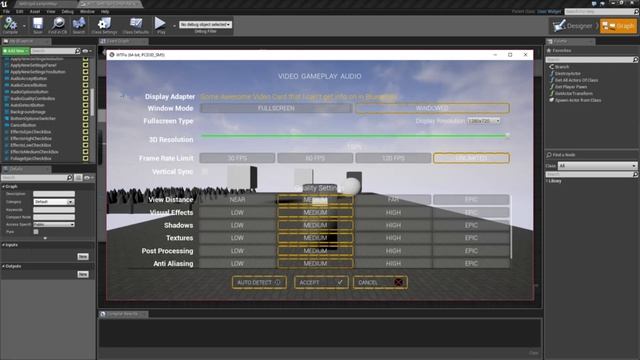Open the File menu

tap(6, 11)
